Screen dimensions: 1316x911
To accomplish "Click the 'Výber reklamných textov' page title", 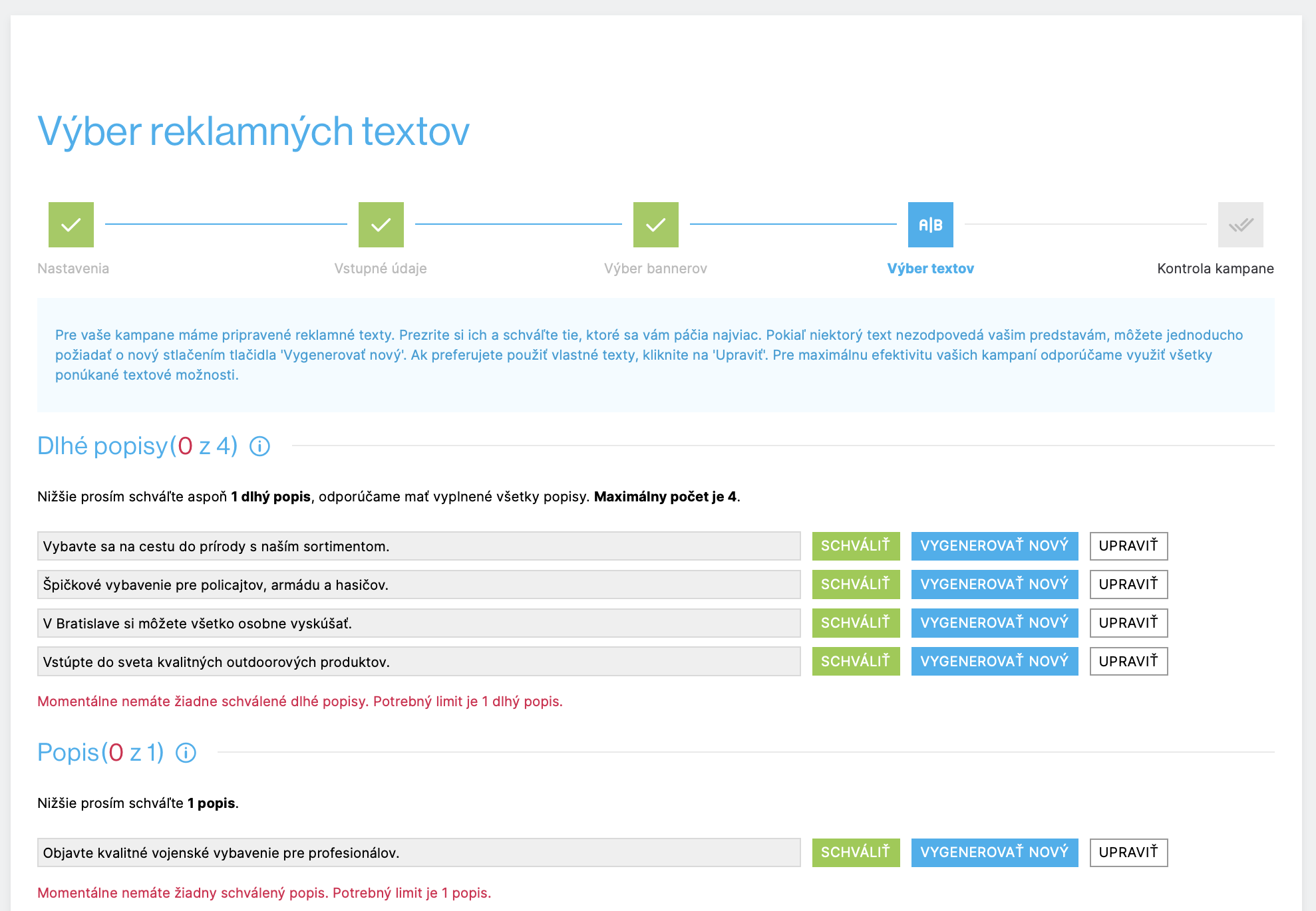I will click(x=253, y=132).
